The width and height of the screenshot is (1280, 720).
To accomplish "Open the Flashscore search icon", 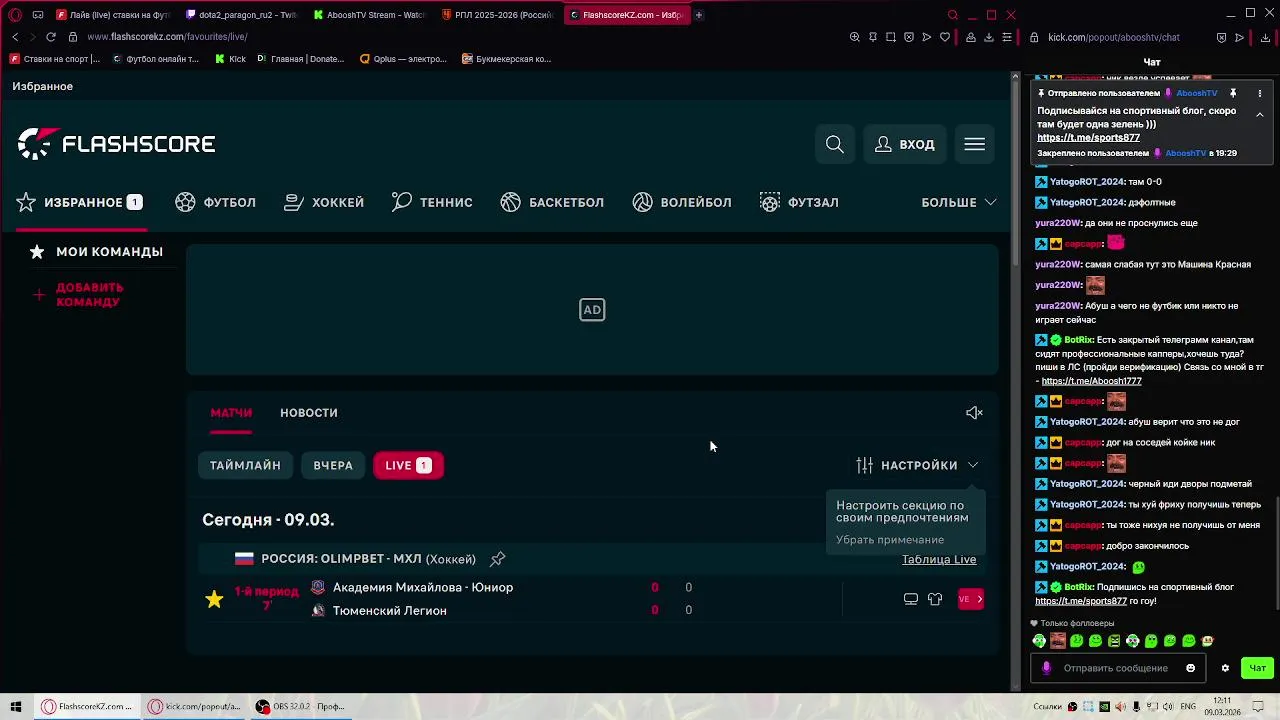I will pyautogui.click(x=835, y=145).
